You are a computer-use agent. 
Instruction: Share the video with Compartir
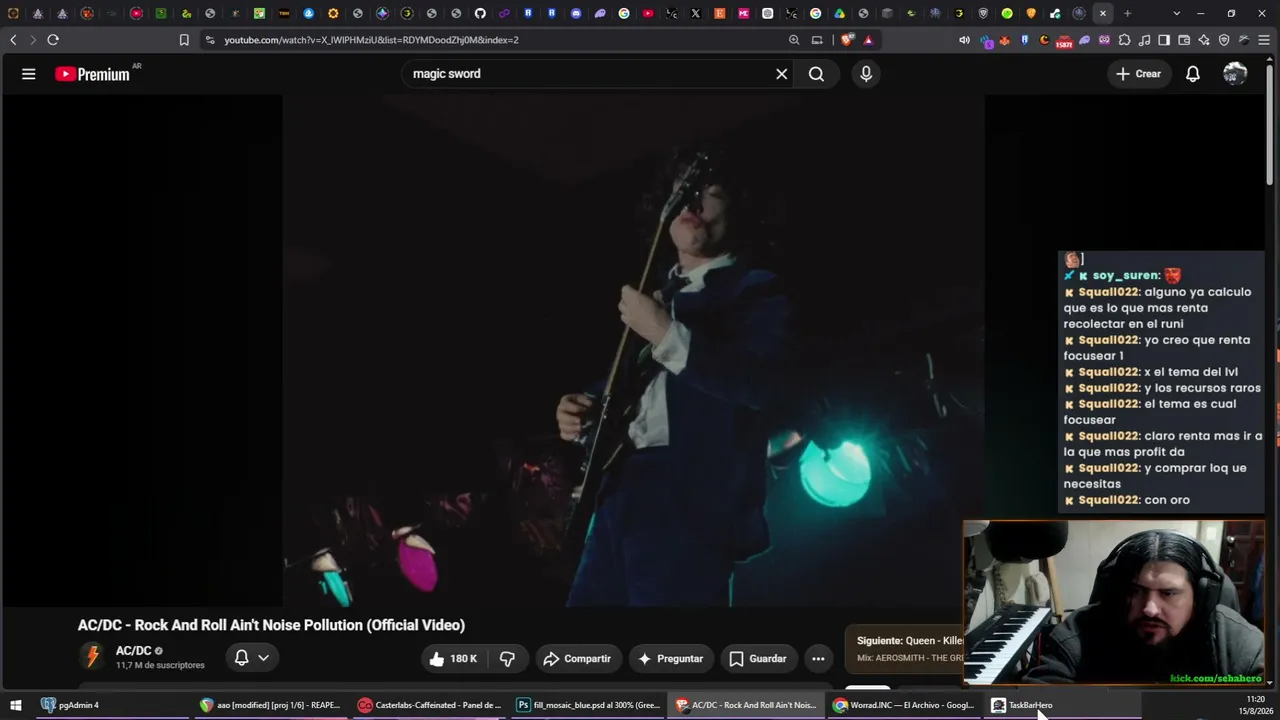point(577,659)
